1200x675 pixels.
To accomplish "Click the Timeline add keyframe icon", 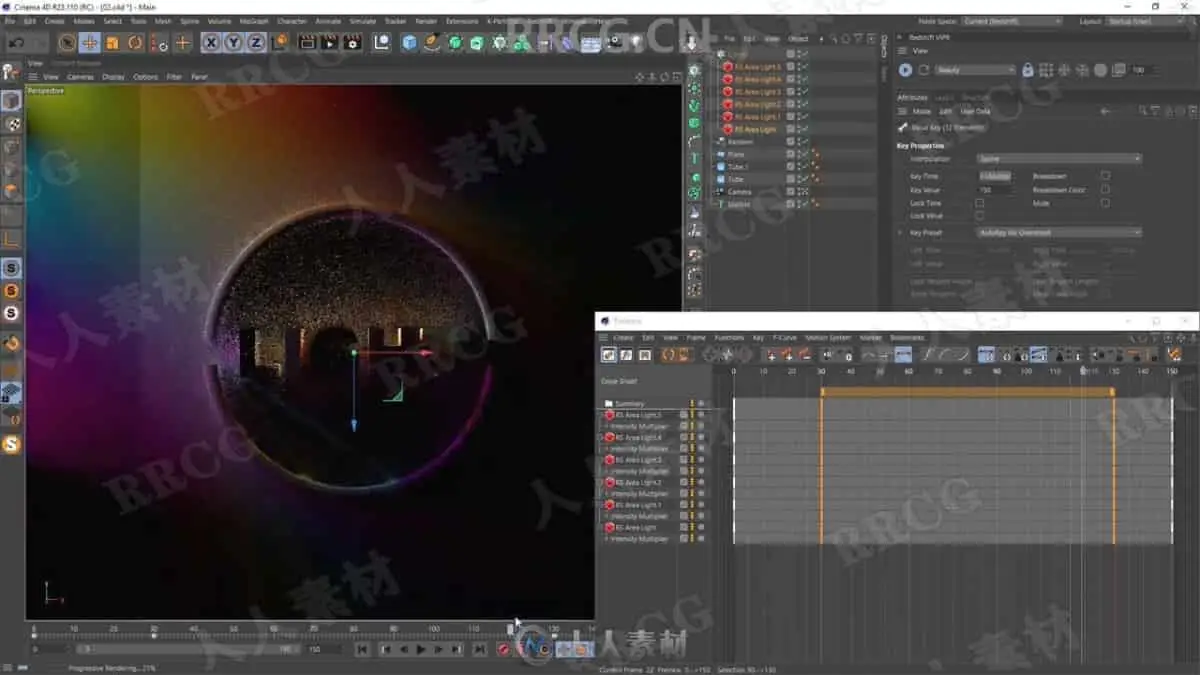I will click(771, 355).
